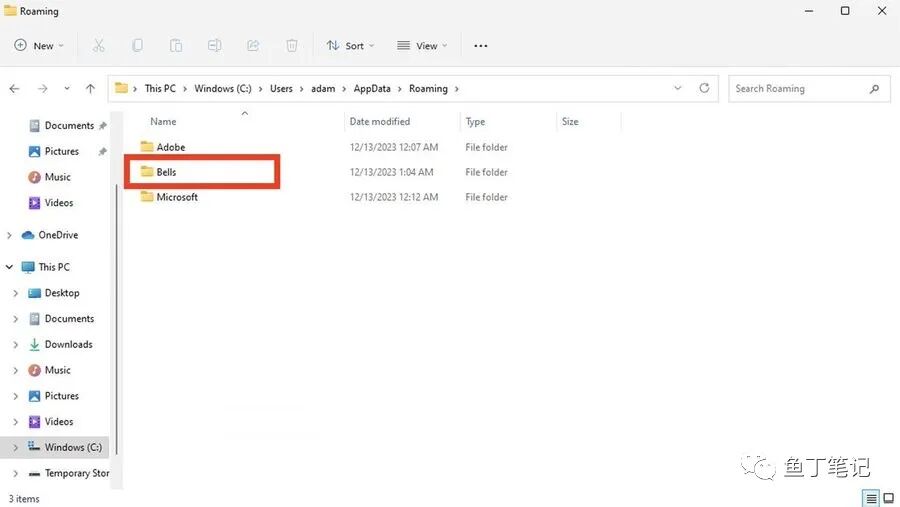900x507 pixels.
Task: Sort by Date modified column header
Action: coord(379,121)
